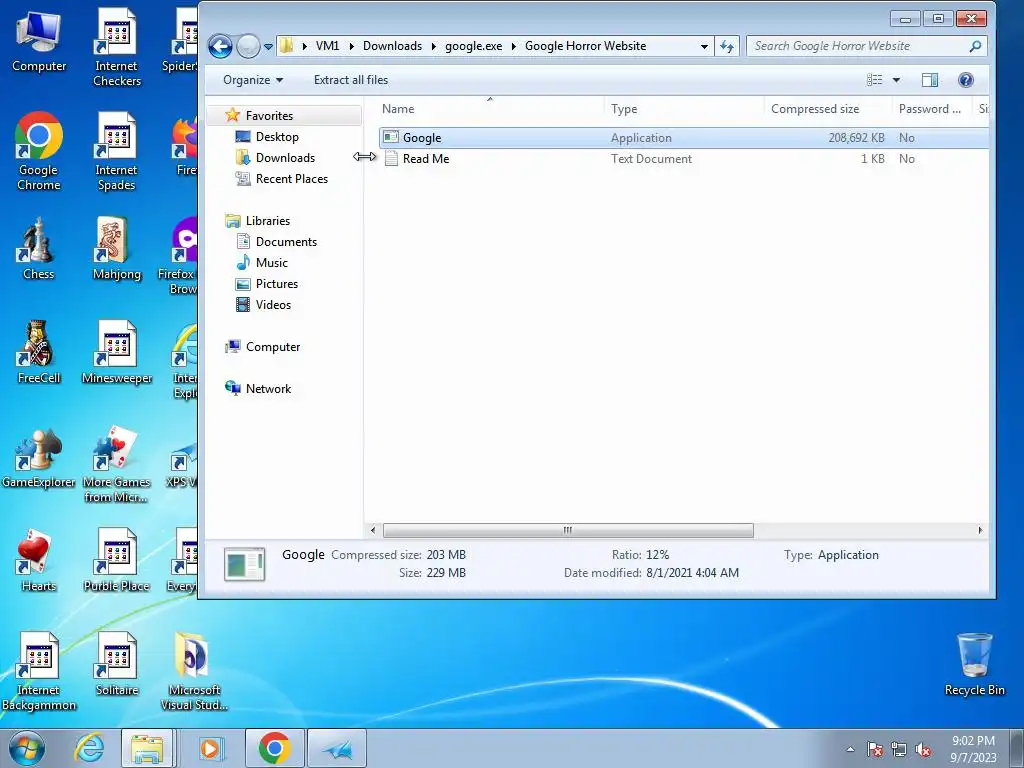Open the recent pages dropdown arrow

pos(268,47)
